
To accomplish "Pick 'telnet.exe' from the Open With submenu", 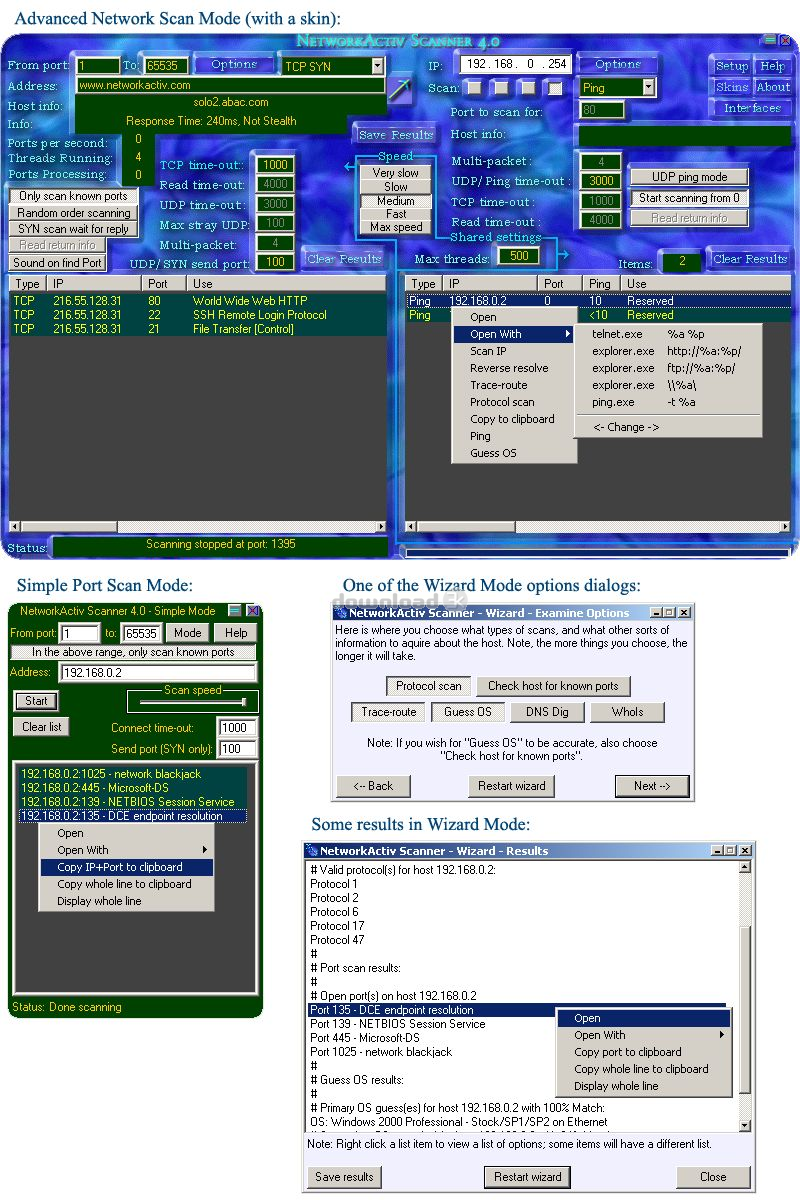I will pos(617,334).
